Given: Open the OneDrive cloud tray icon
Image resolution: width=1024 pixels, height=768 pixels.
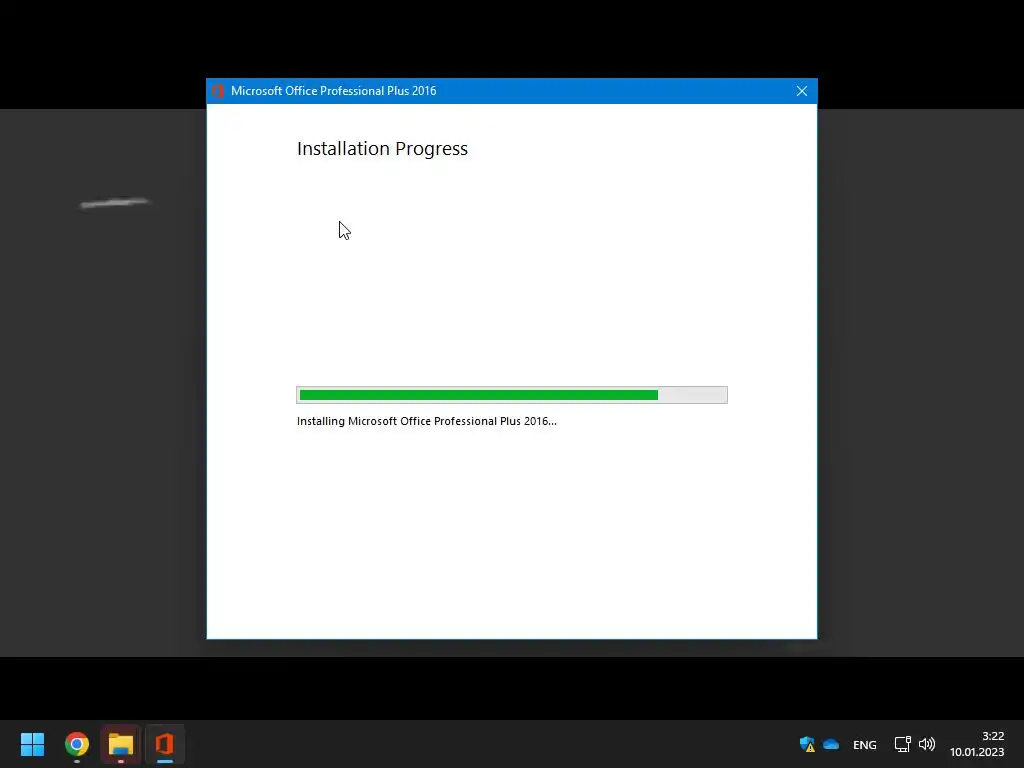Looking at the screenshot, I should (831, 744).
